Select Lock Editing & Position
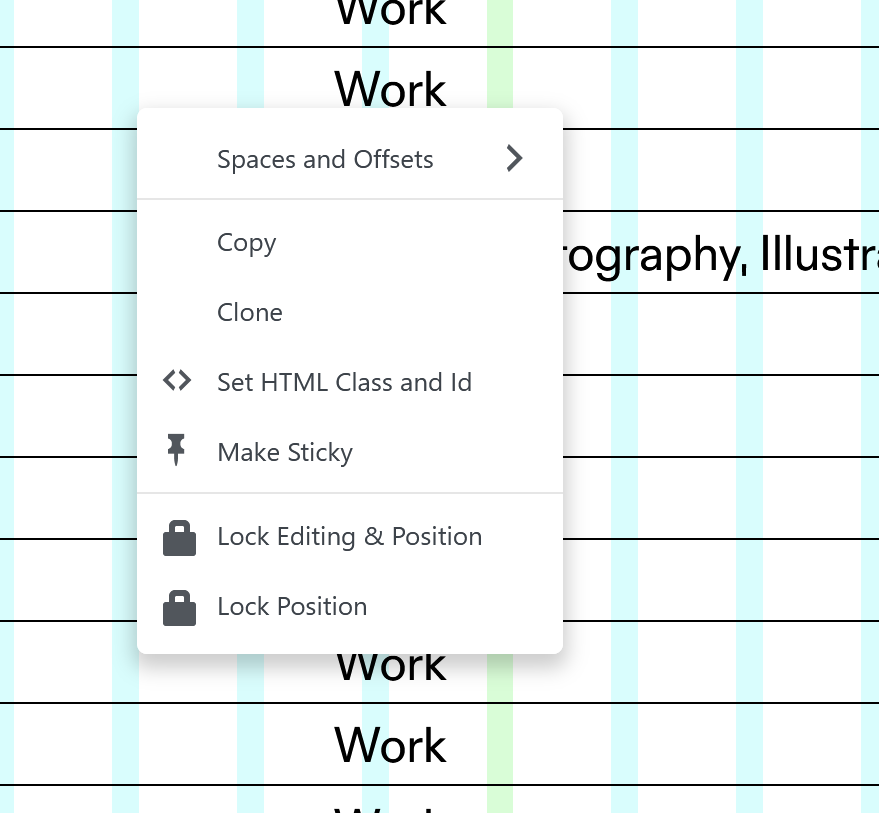 [x=349, y=537]
